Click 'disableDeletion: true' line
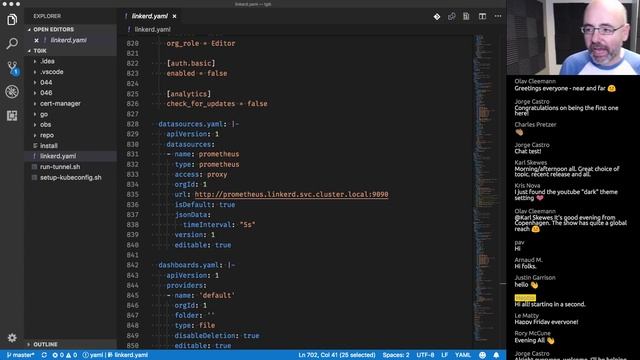This screenshot has height=360, width=640. coord(217,336)
